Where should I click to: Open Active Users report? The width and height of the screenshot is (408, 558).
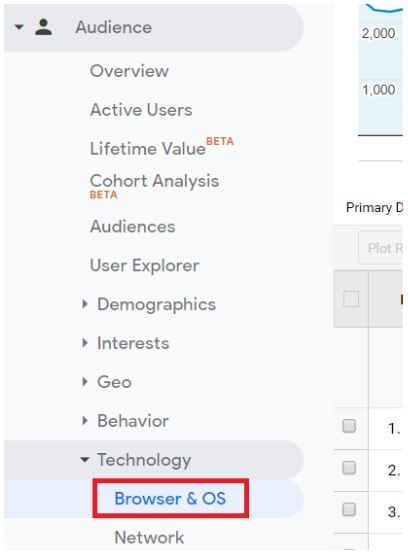[141, 110]
